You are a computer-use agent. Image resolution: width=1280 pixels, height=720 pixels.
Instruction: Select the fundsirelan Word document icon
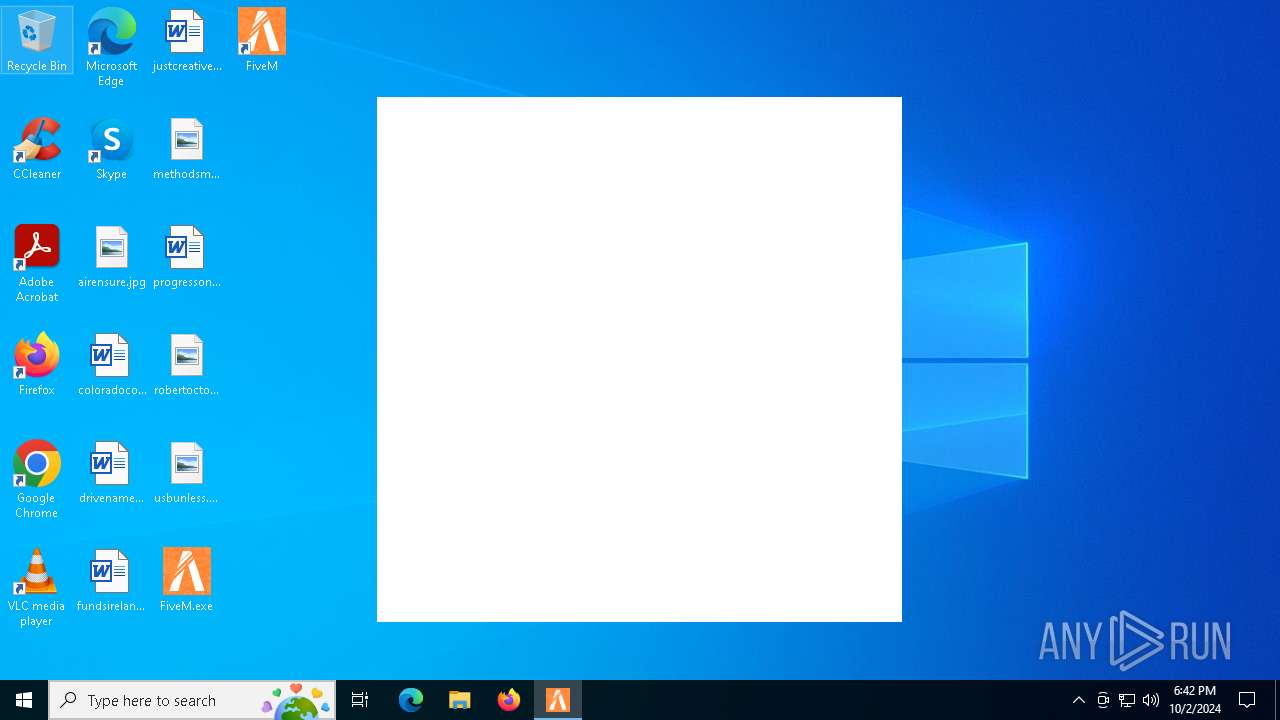(111, 580)
